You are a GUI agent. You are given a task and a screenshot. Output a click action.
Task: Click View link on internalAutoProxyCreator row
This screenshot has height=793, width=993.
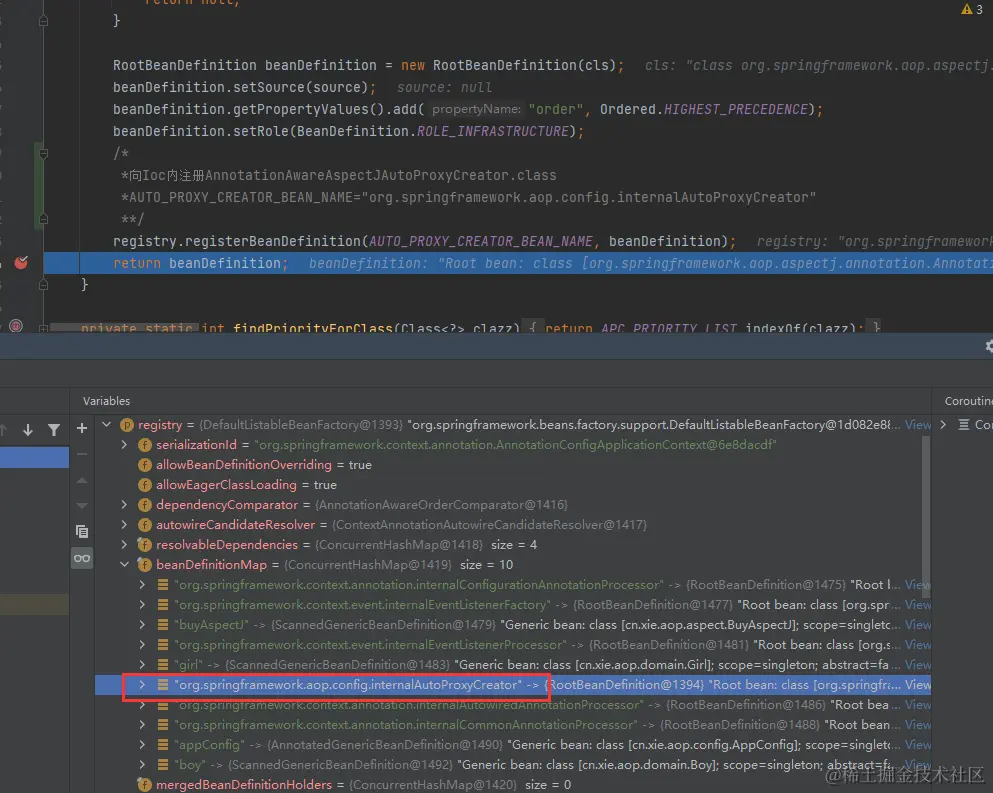918,685
